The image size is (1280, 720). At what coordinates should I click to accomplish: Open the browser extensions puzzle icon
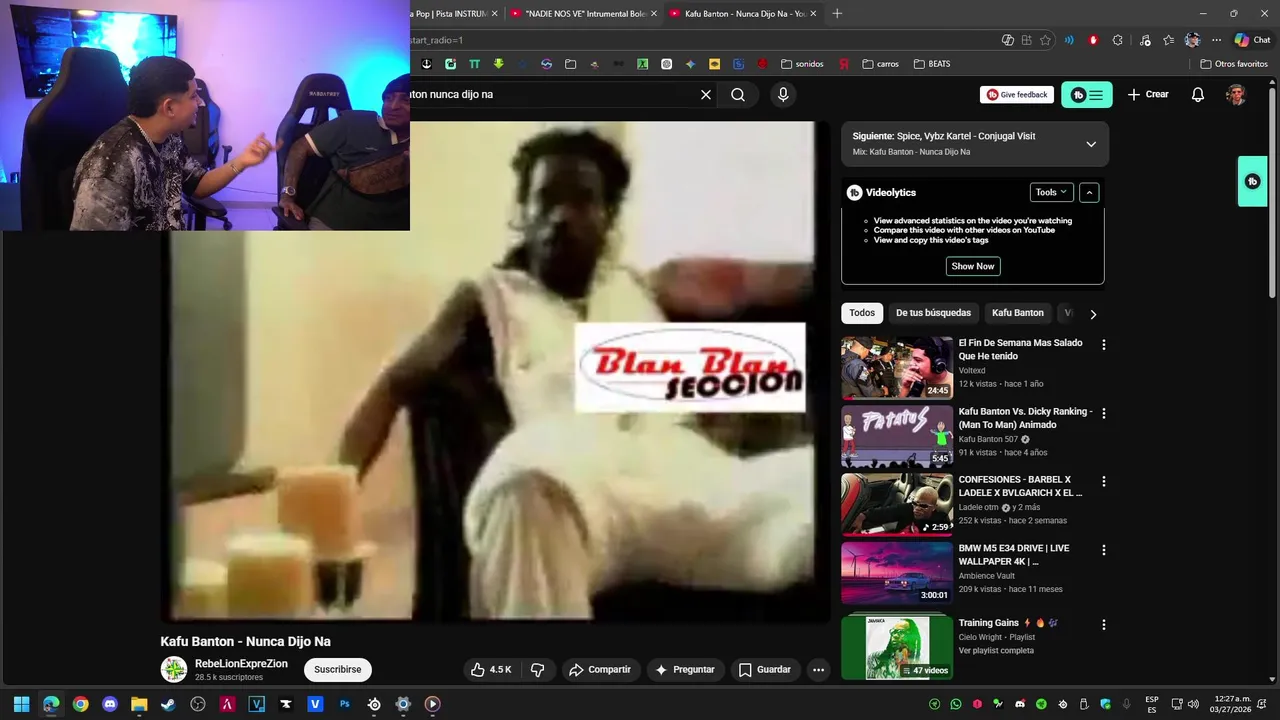tap(1117, 40)
